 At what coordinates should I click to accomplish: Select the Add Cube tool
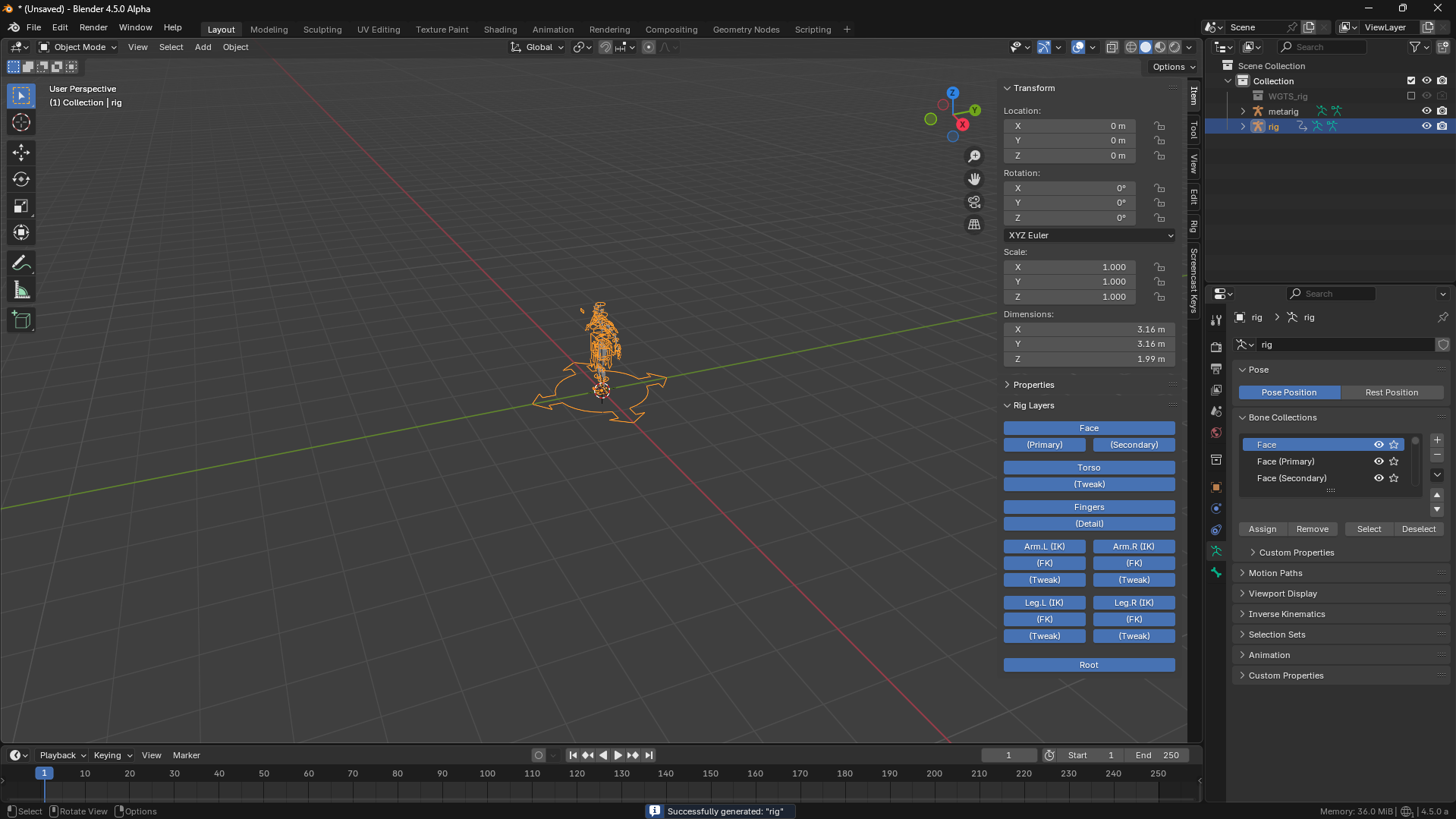click(21, 320)
